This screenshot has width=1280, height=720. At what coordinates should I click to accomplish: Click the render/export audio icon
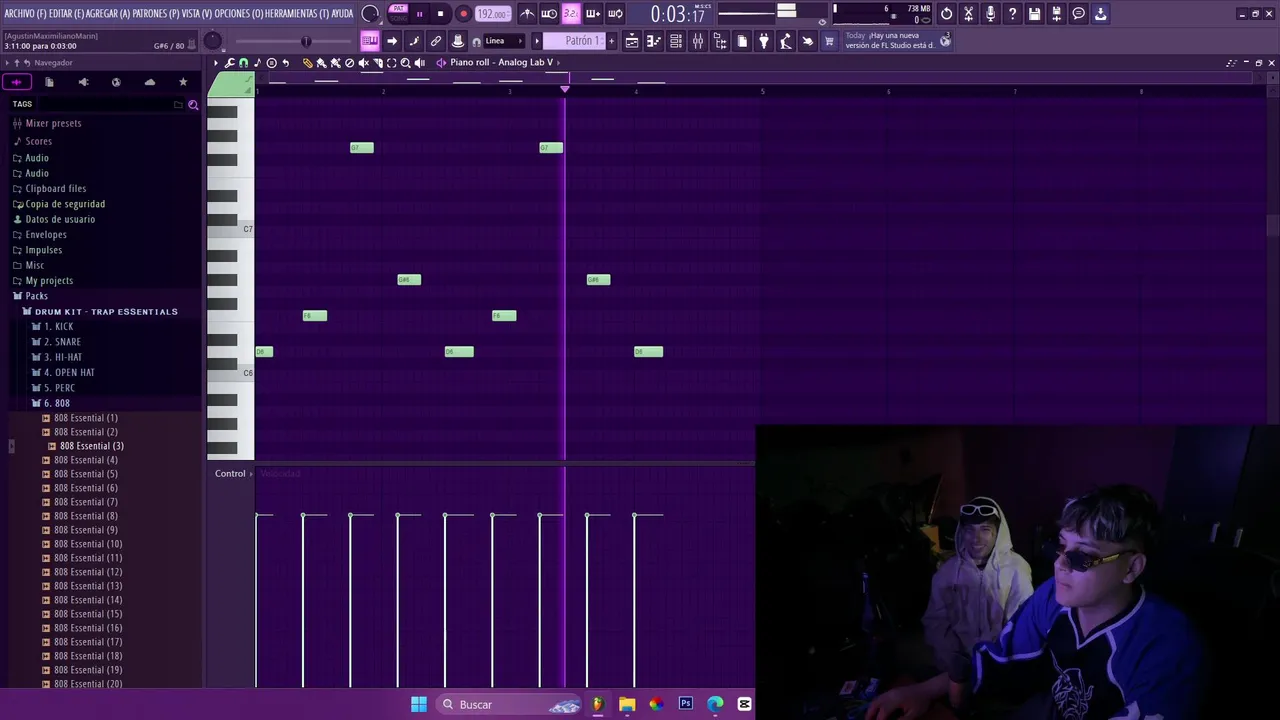click(x=1056, y=14)
